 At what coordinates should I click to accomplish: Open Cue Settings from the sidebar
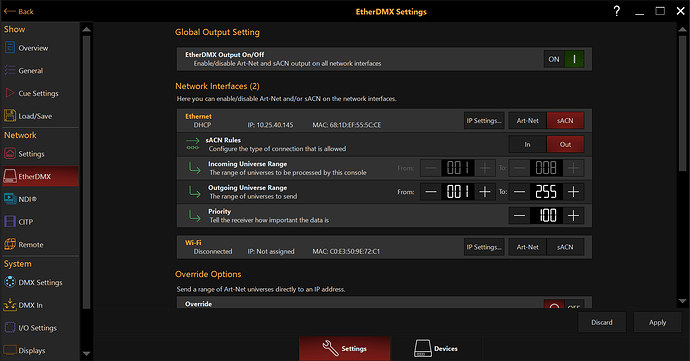pyautogui.click(x=40, y=93)
